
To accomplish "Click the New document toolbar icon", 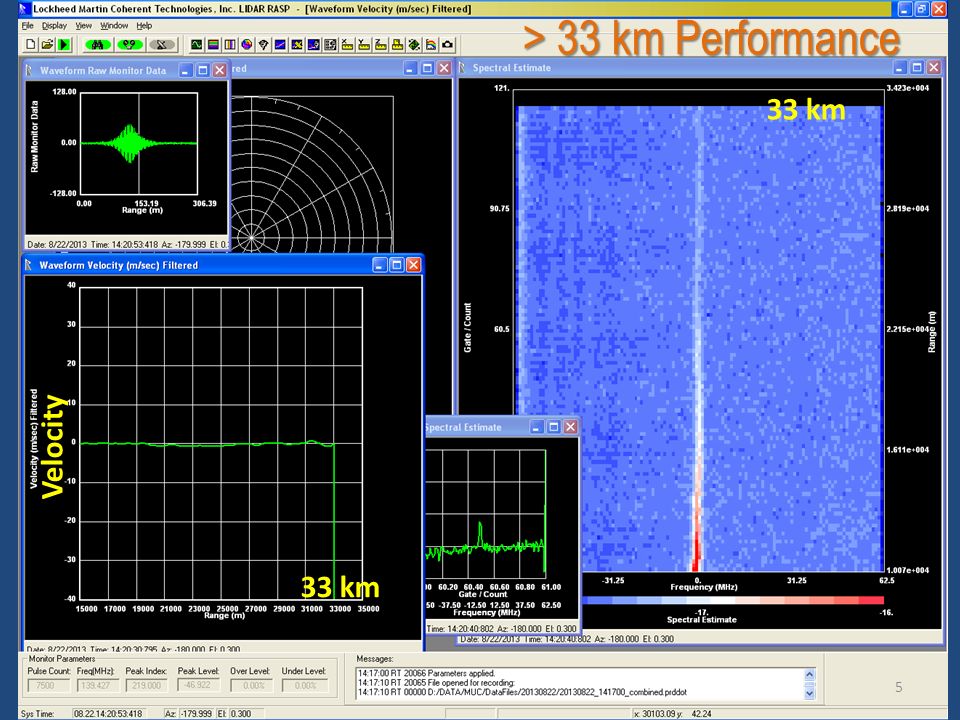I will tap(31, 45).
